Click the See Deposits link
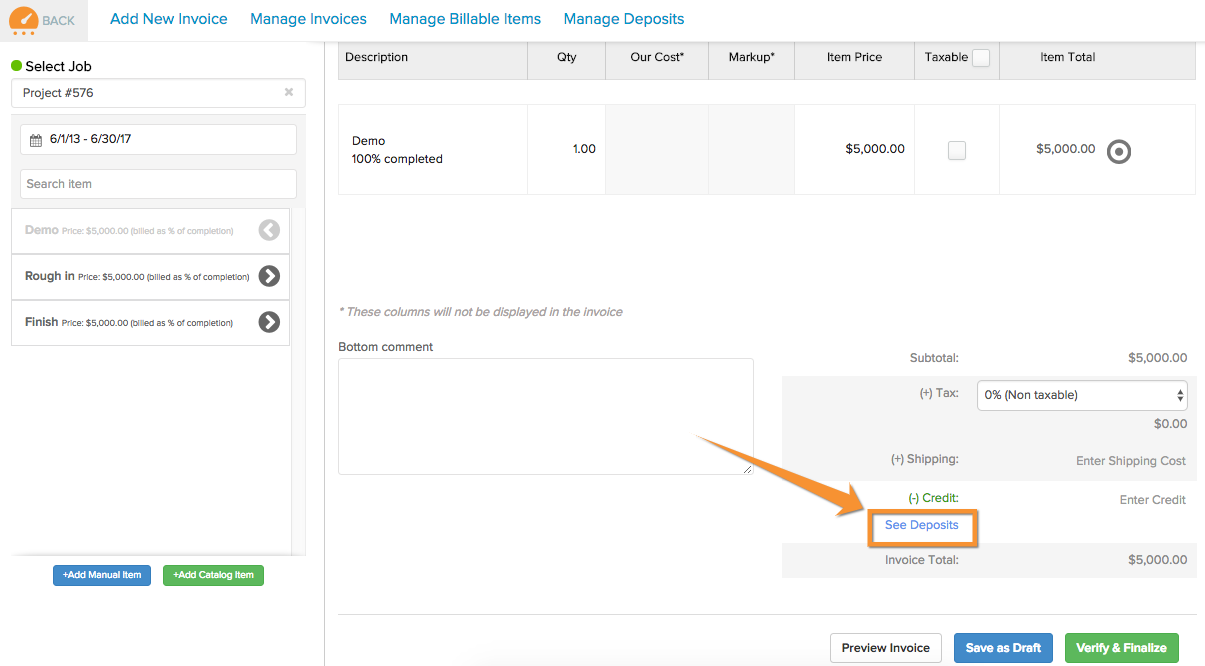Image resolution: width=1205 pixels, height=666 pixels. (922, 525)
